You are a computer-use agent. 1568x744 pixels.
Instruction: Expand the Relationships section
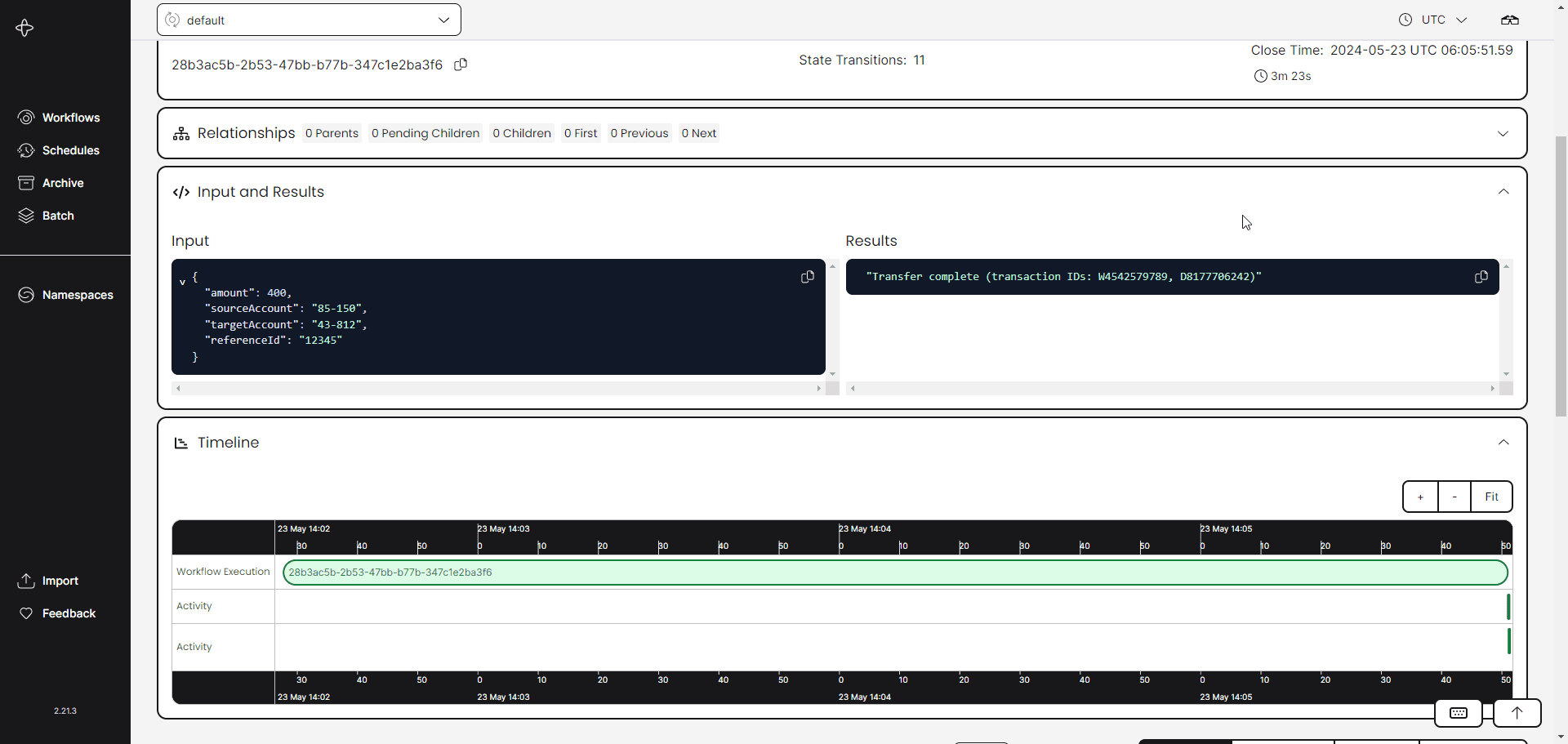click(x=1503, y=133)
